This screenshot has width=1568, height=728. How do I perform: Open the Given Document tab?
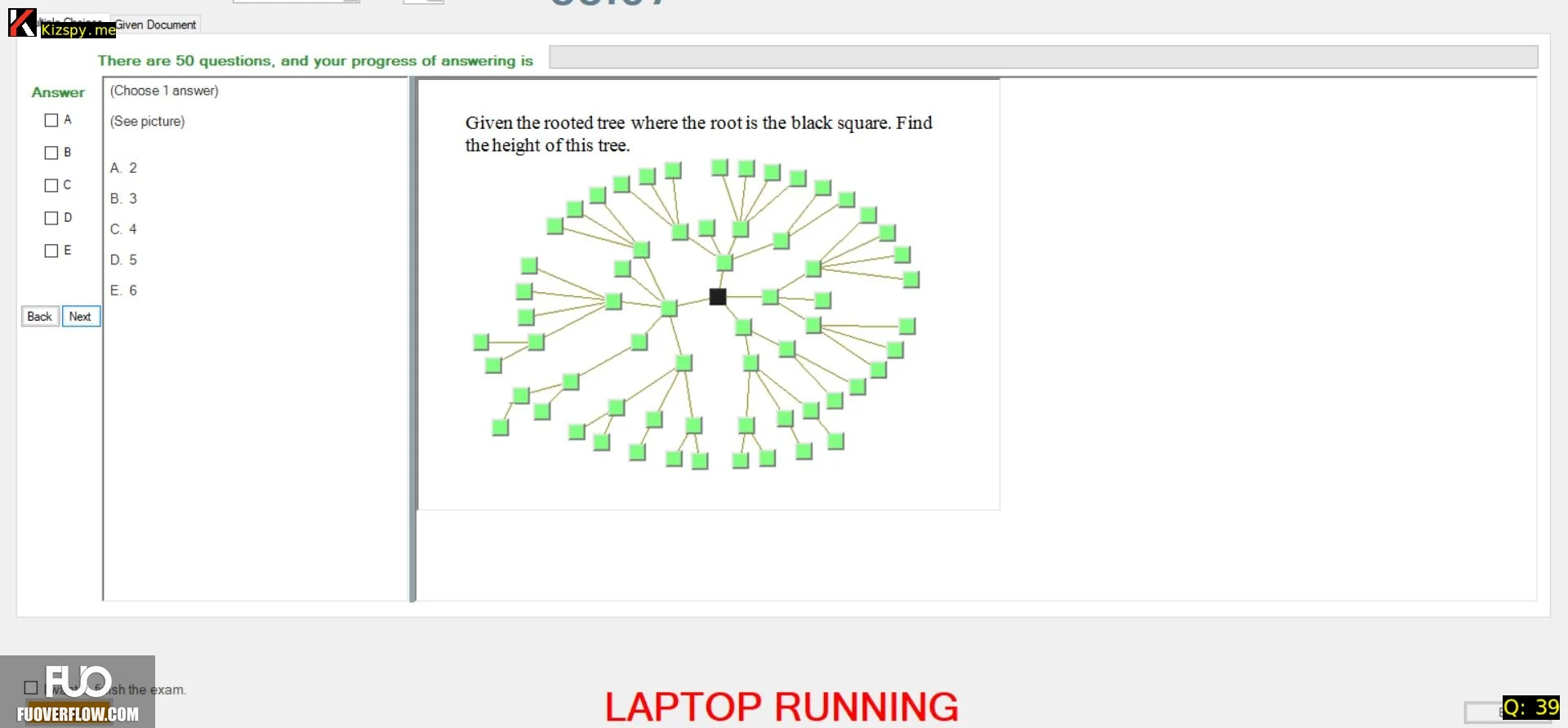click(155, 24)
